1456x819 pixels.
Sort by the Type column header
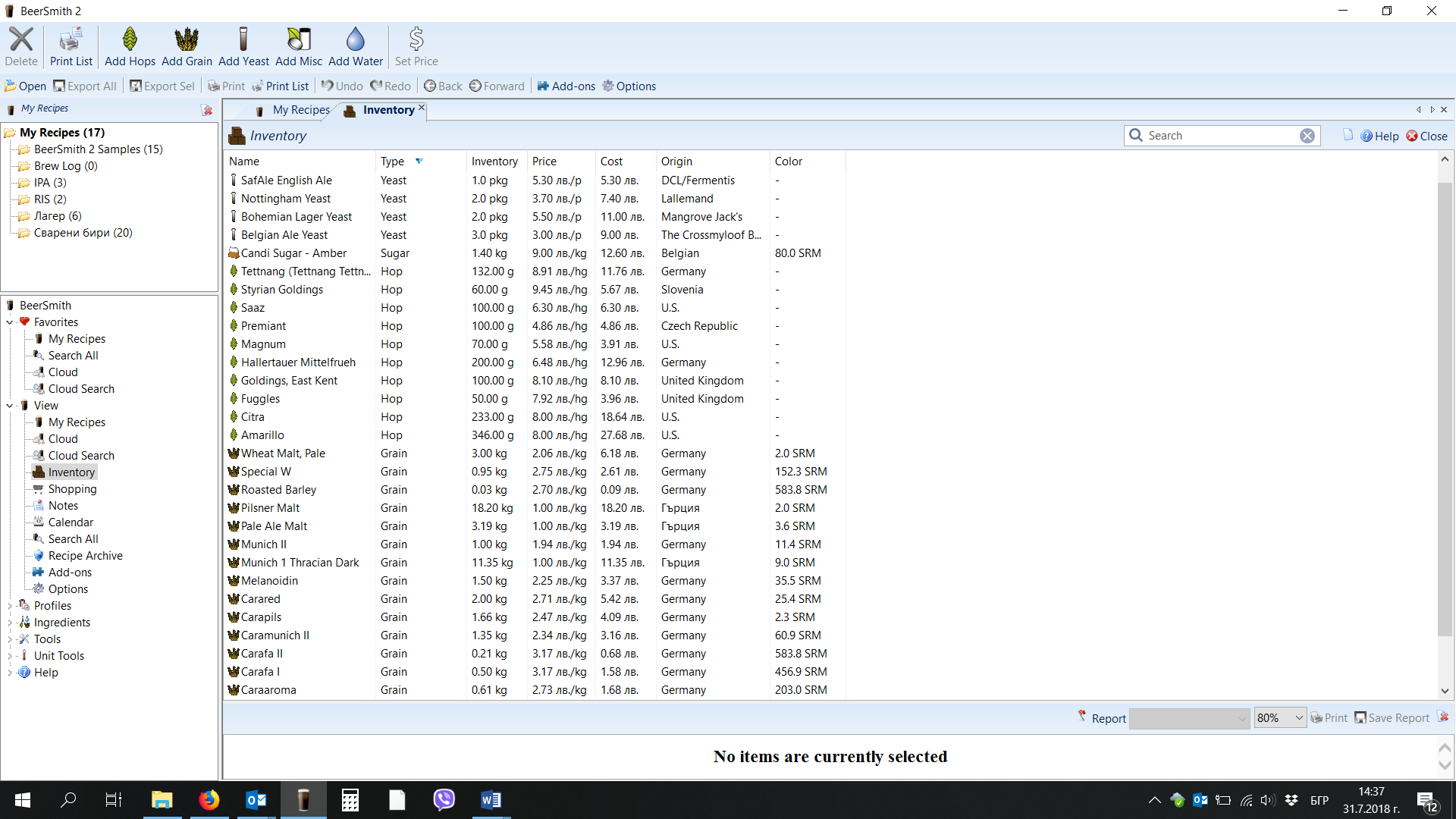click(x=393, y=162)
